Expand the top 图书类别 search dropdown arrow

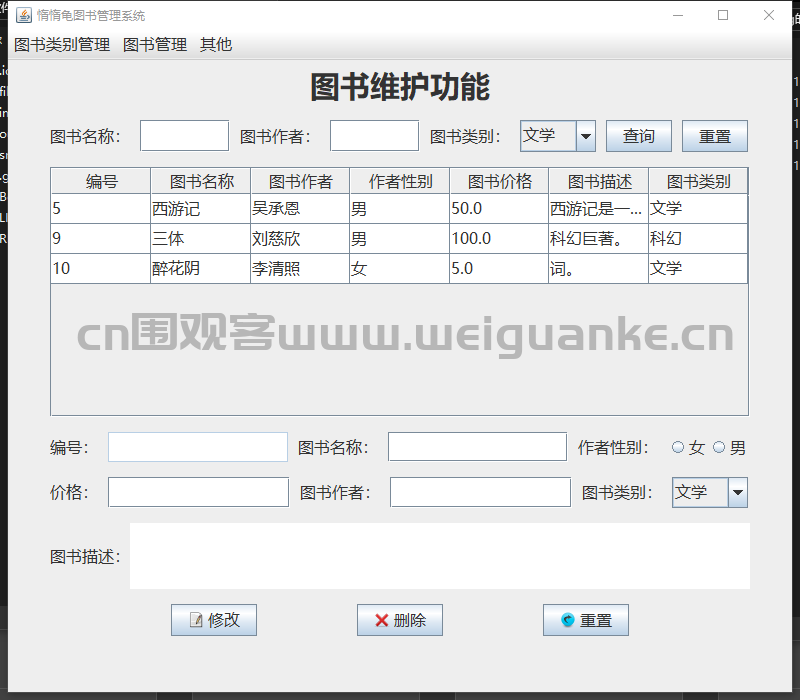[586, 136]
